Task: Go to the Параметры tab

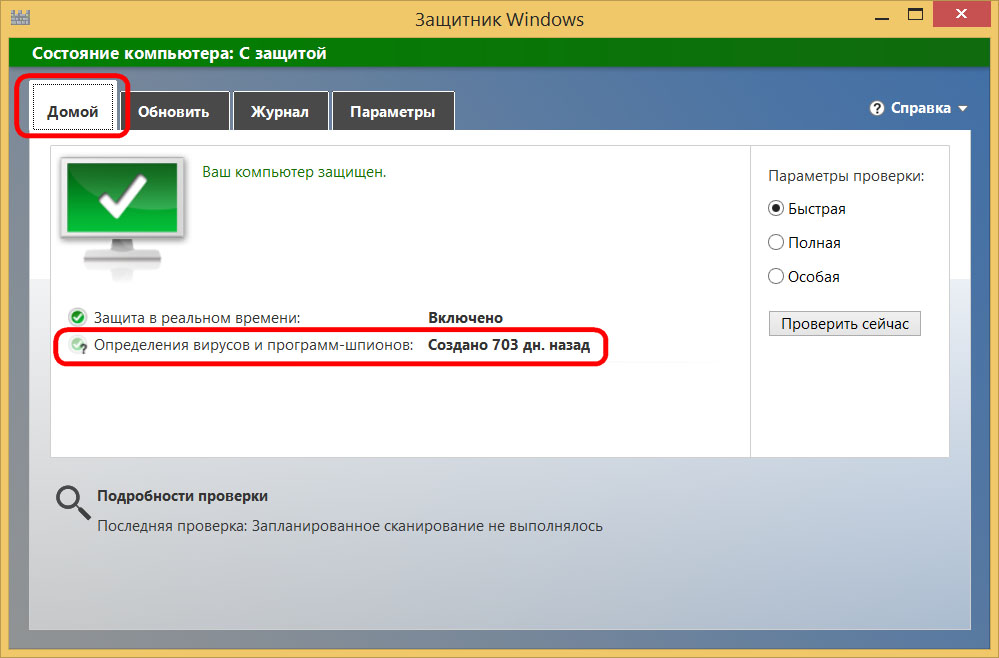Action: tap(392, 111)
